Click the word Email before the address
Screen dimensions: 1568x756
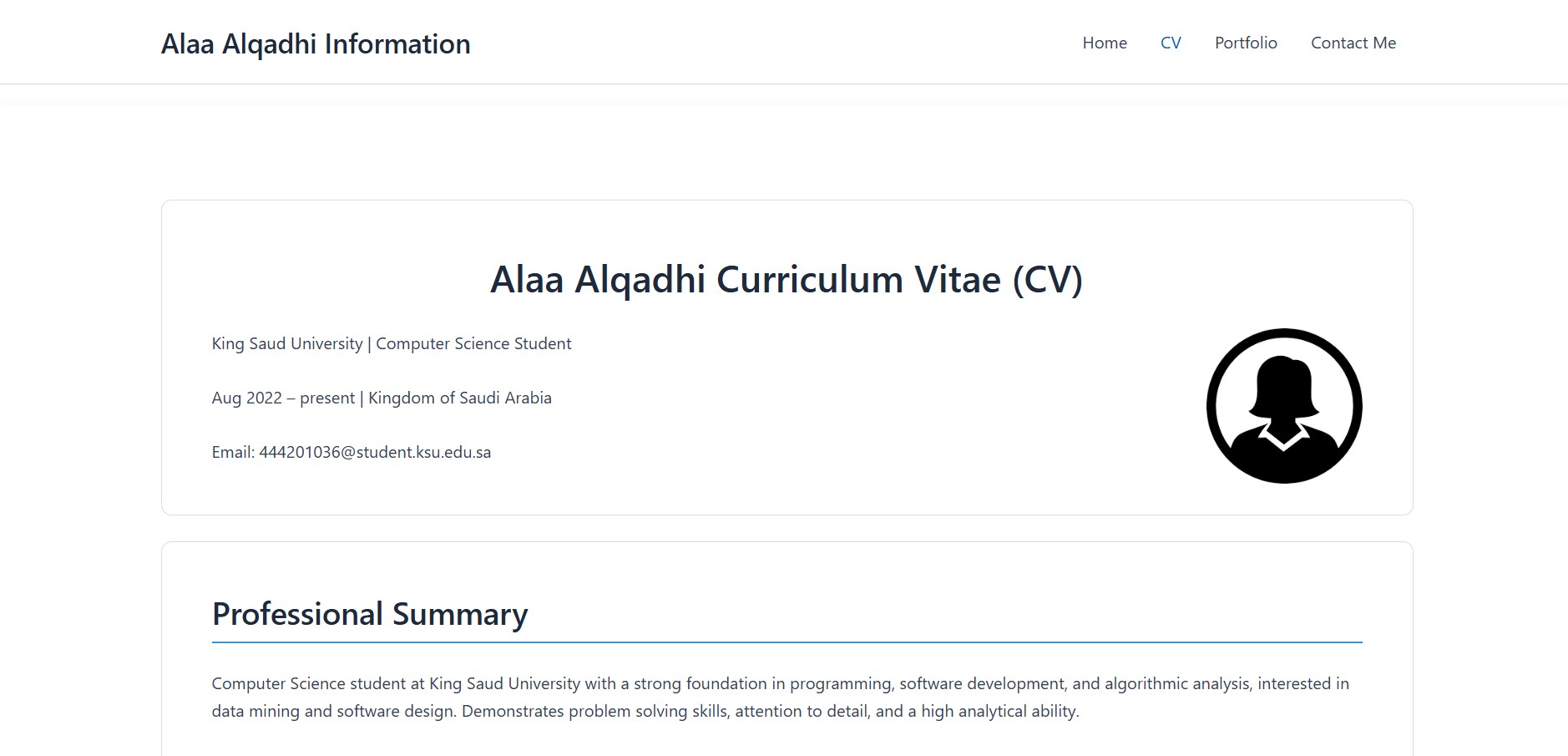(230, 451)
